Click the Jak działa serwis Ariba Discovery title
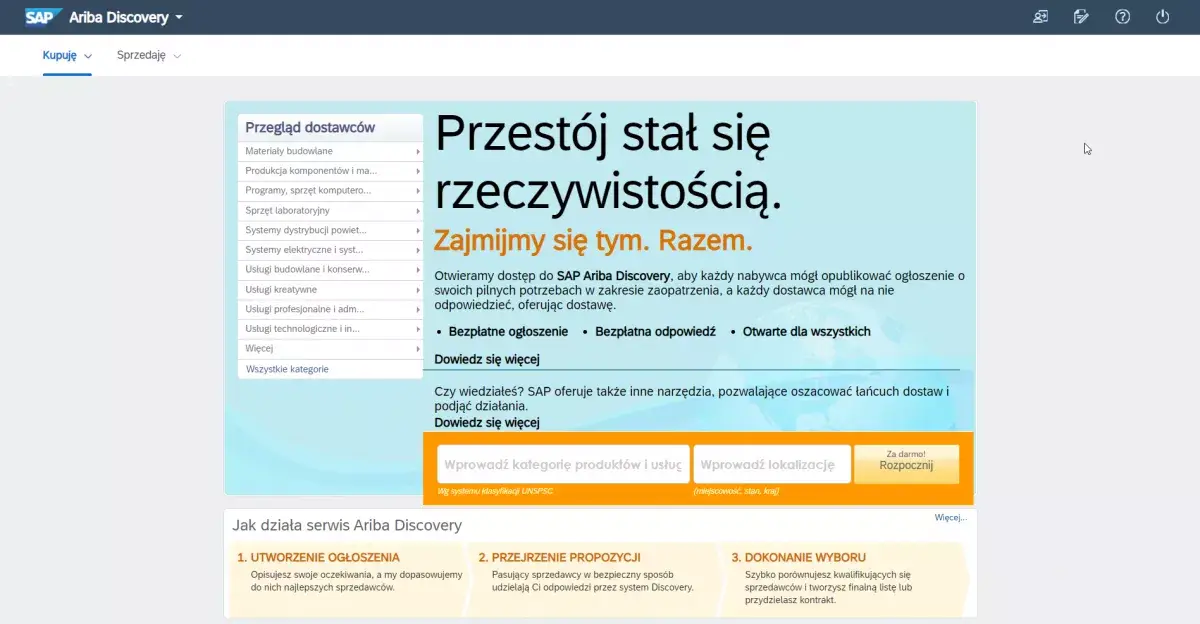 point(347,525)
